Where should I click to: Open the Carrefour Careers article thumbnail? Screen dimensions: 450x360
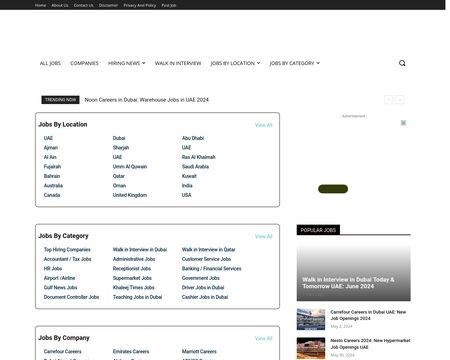coord(311,319)
